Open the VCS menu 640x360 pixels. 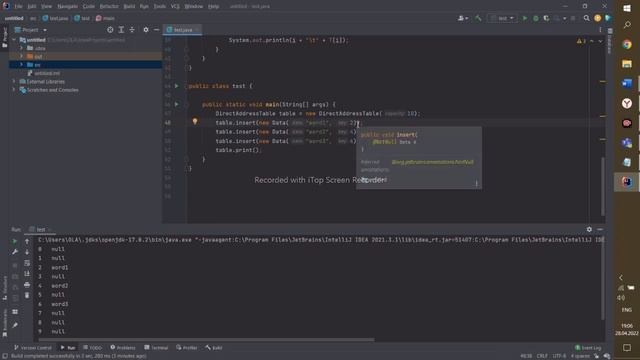coord(175,7)
